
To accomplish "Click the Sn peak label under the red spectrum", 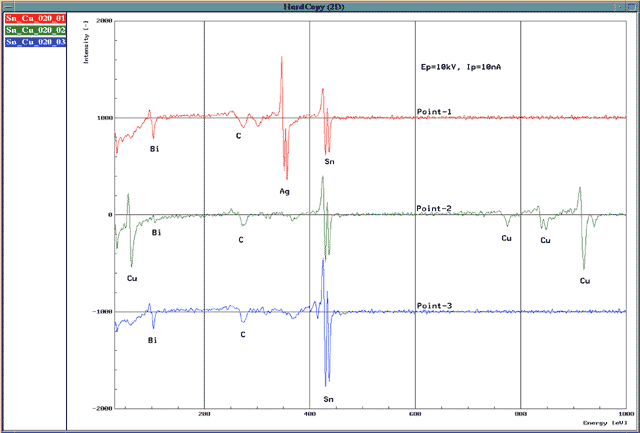I will (330, 161).
